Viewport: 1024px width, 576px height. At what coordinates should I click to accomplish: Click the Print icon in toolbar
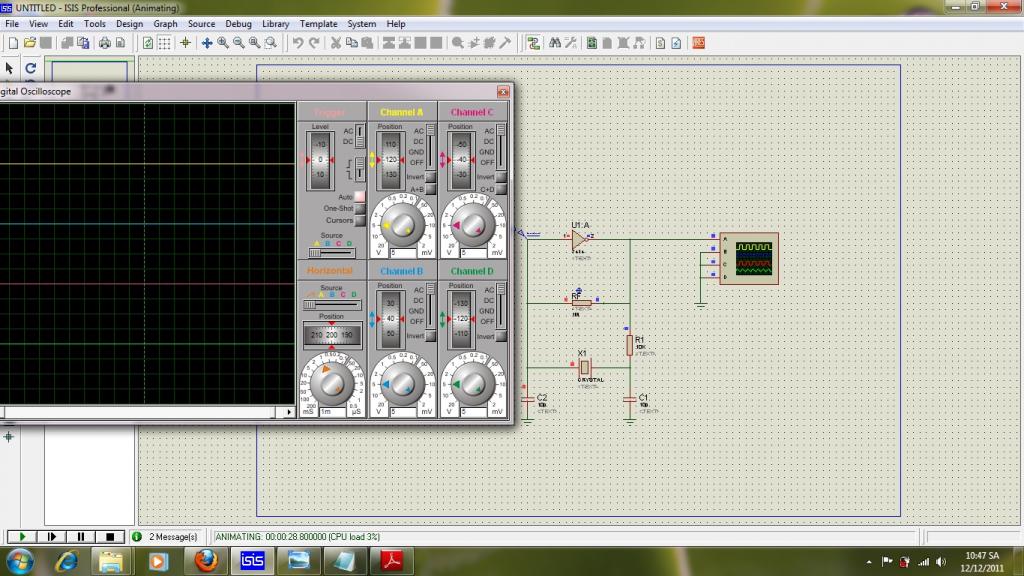[x=103, y=43]
